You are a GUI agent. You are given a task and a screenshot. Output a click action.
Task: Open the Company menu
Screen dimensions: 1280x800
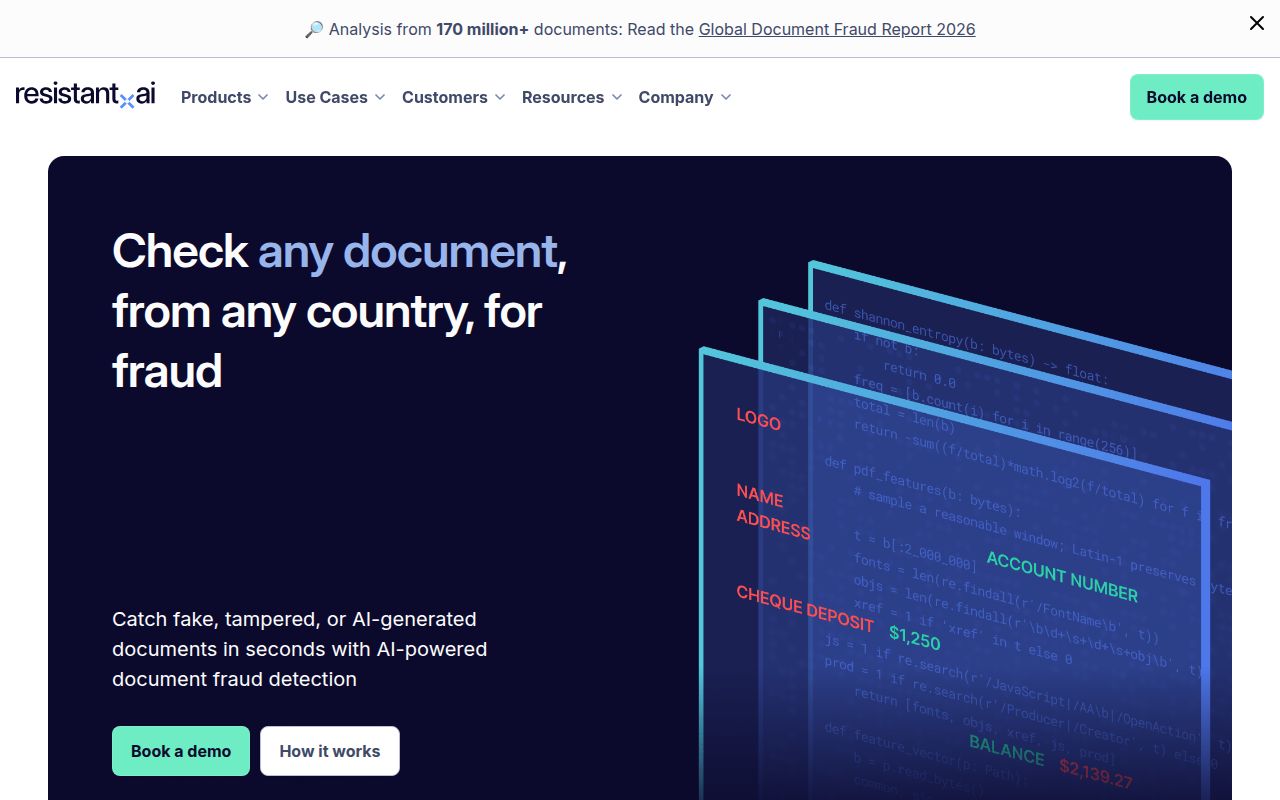(685, 97)
